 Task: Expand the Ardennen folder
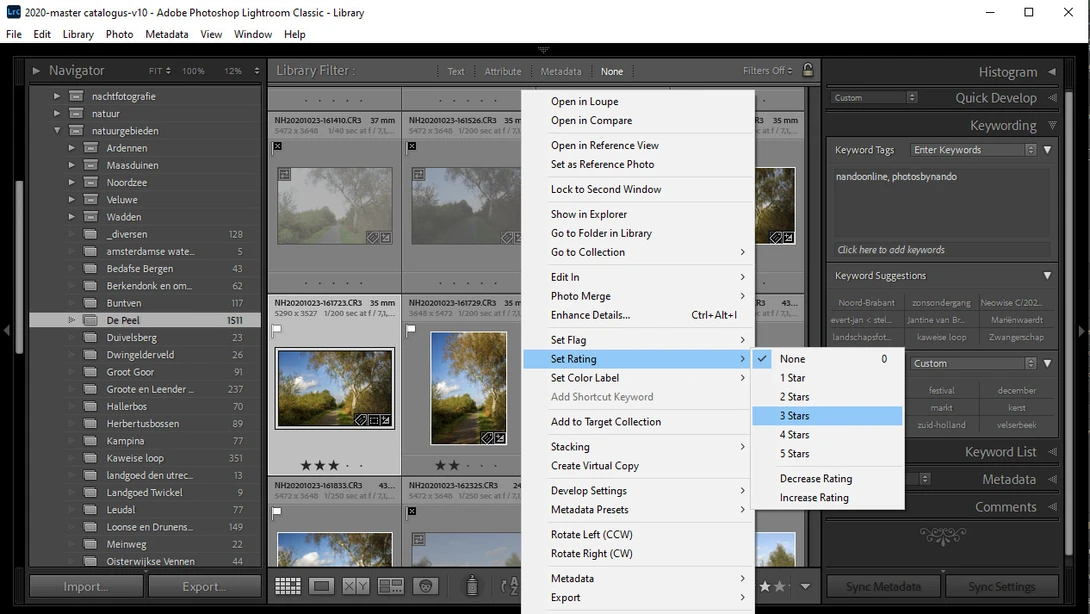pyautogui.click(x=71, y=147)
